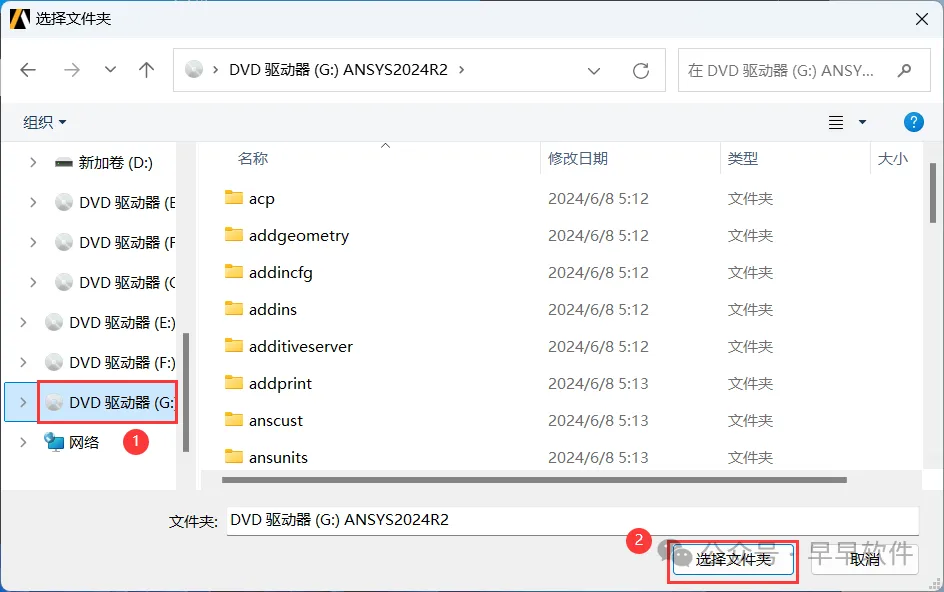Sort by 名称 column header
The width and height of the screenshot is (944, 592).
253,158
